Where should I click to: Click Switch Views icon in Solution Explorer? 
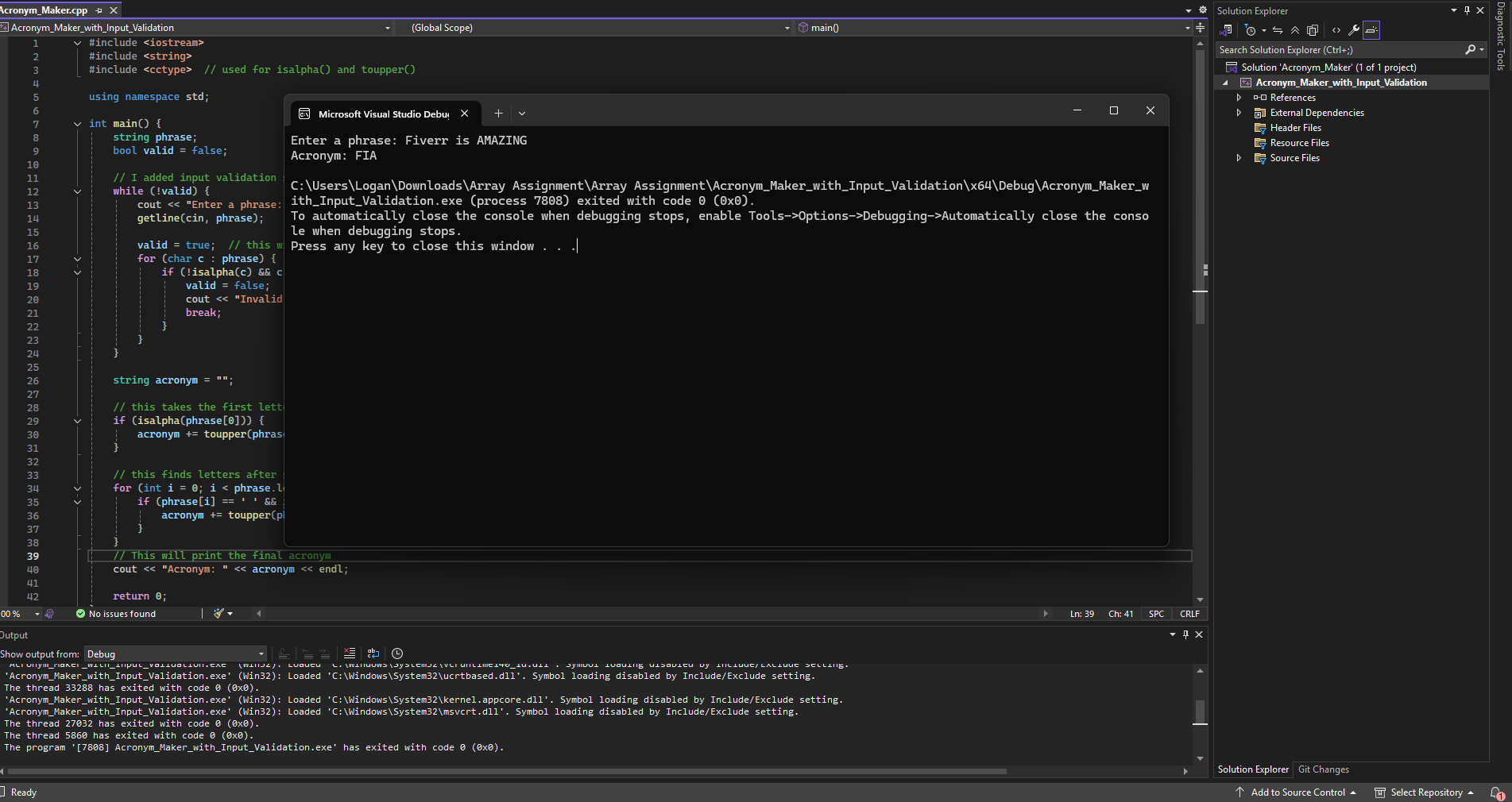click(x=1227, y=30)
